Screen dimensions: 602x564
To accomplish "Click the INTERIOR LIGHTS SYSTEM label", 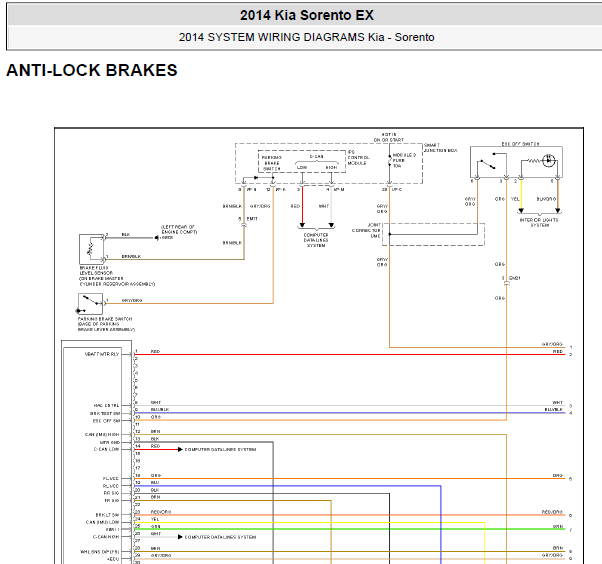I will [x=539, y=223].
